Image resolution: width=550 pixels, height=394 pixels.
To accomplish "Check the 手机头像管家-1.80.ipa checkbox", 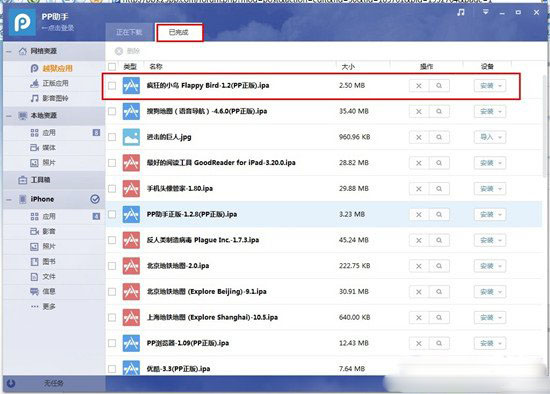I will coord(112,189).
